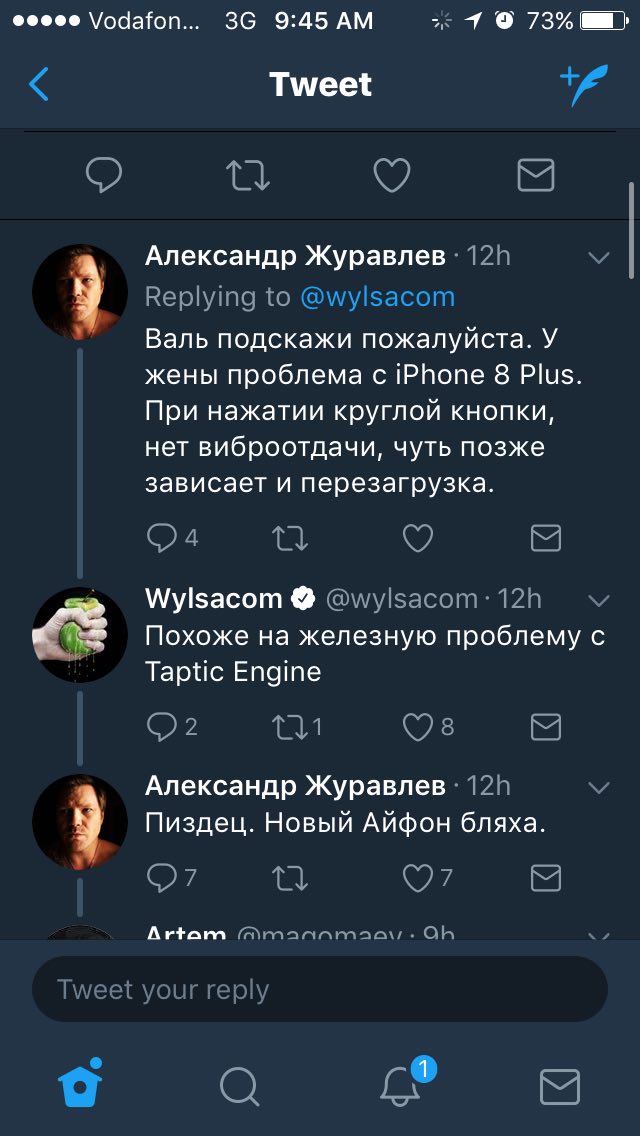640x1136 pixels.
Task: Share main tweet via direct message icon
Action: [536, 175]
